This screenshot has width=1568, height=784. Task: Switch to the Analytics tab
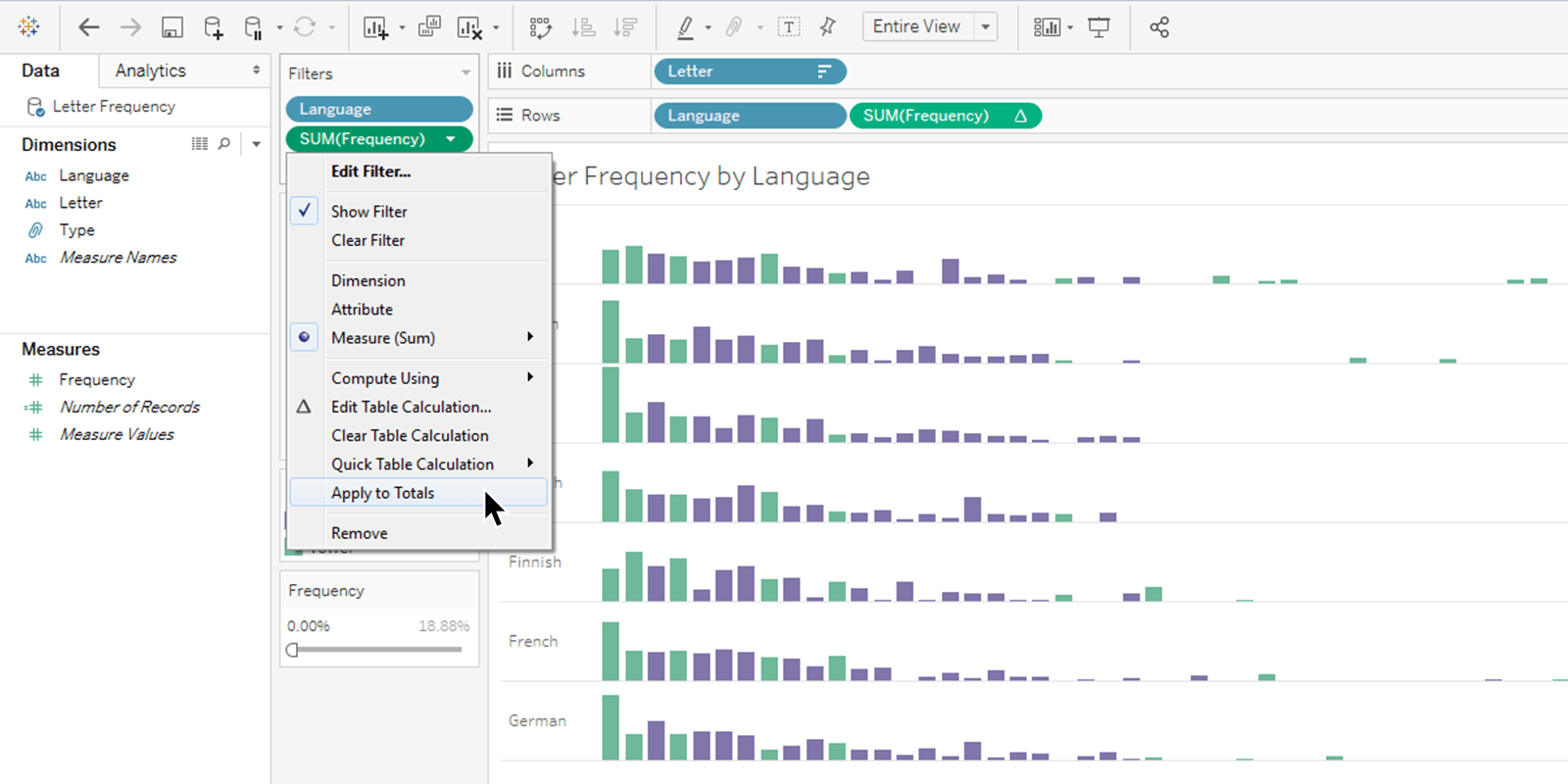(151, 71)
